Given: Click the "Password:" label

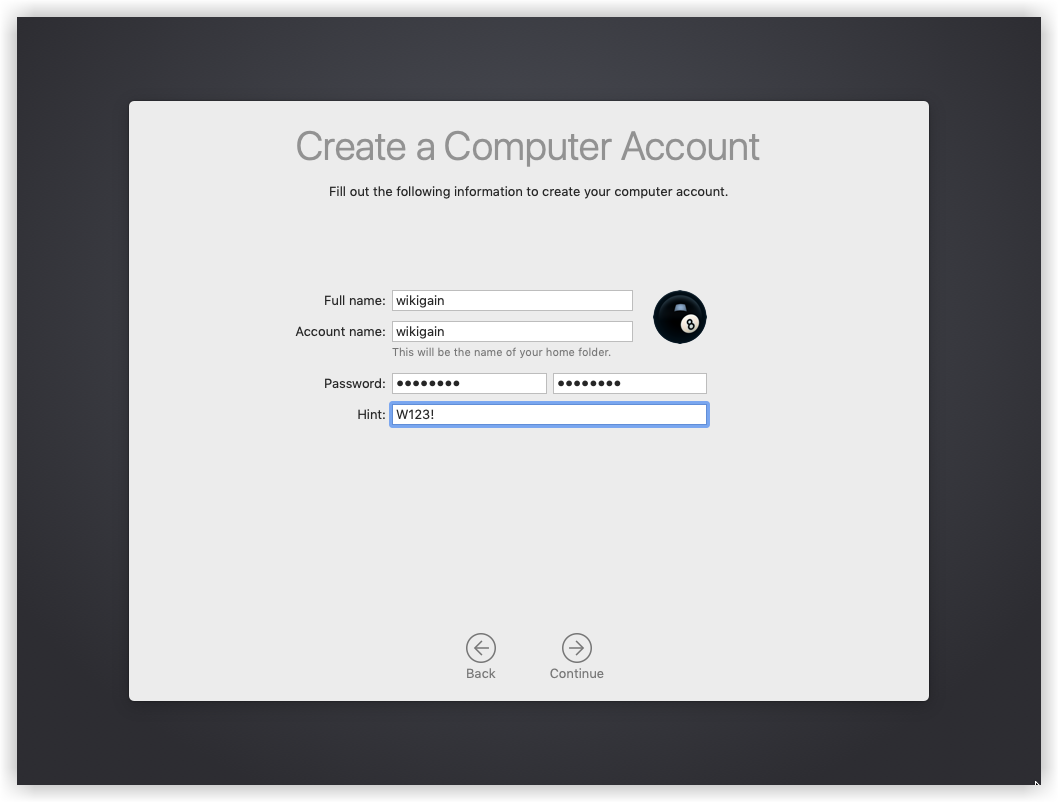Looking at the screenshot, I should point(354,384).
